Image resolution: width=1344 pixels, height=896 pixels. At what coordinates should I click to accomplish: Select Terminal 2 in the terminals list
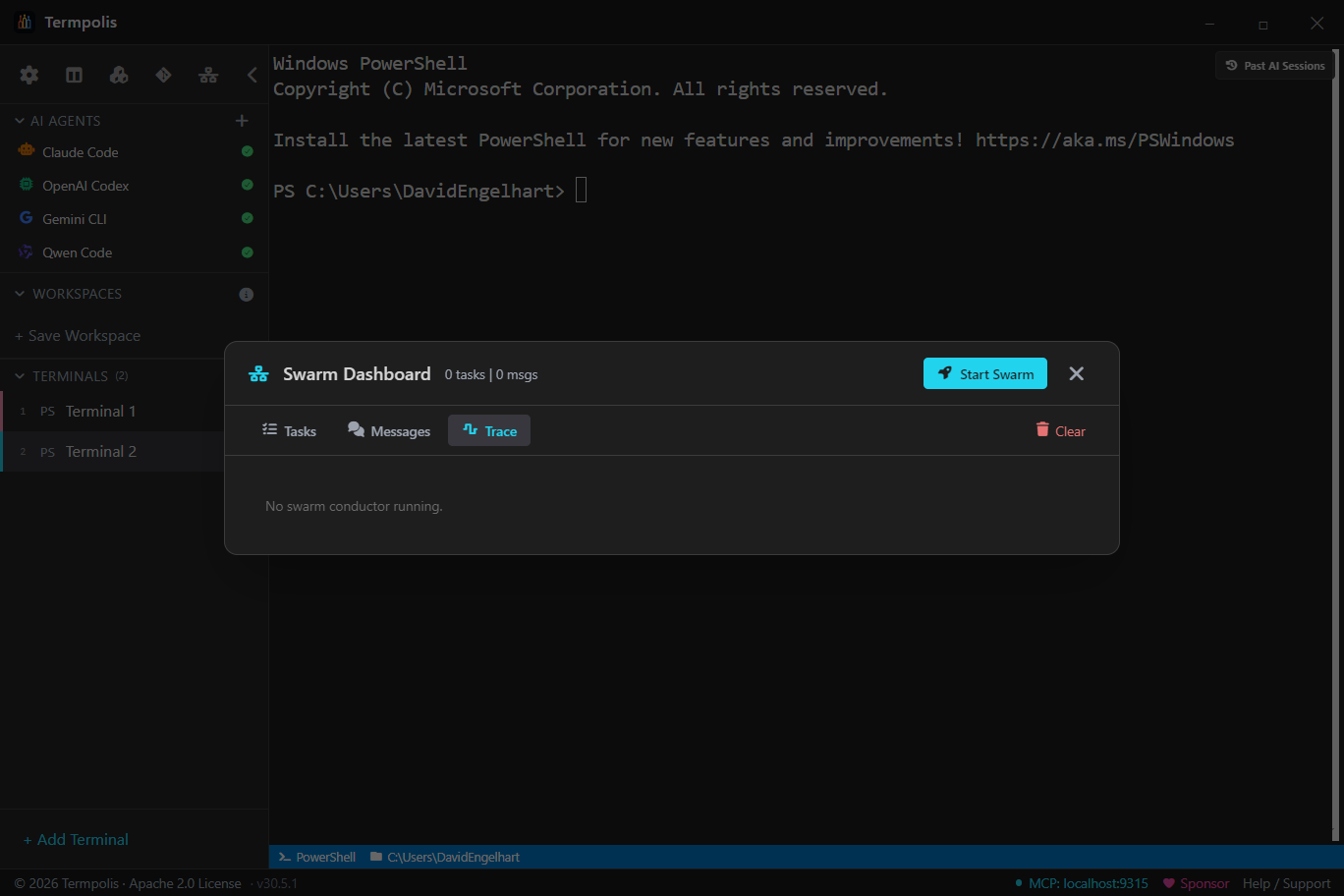tap(113, 452)
